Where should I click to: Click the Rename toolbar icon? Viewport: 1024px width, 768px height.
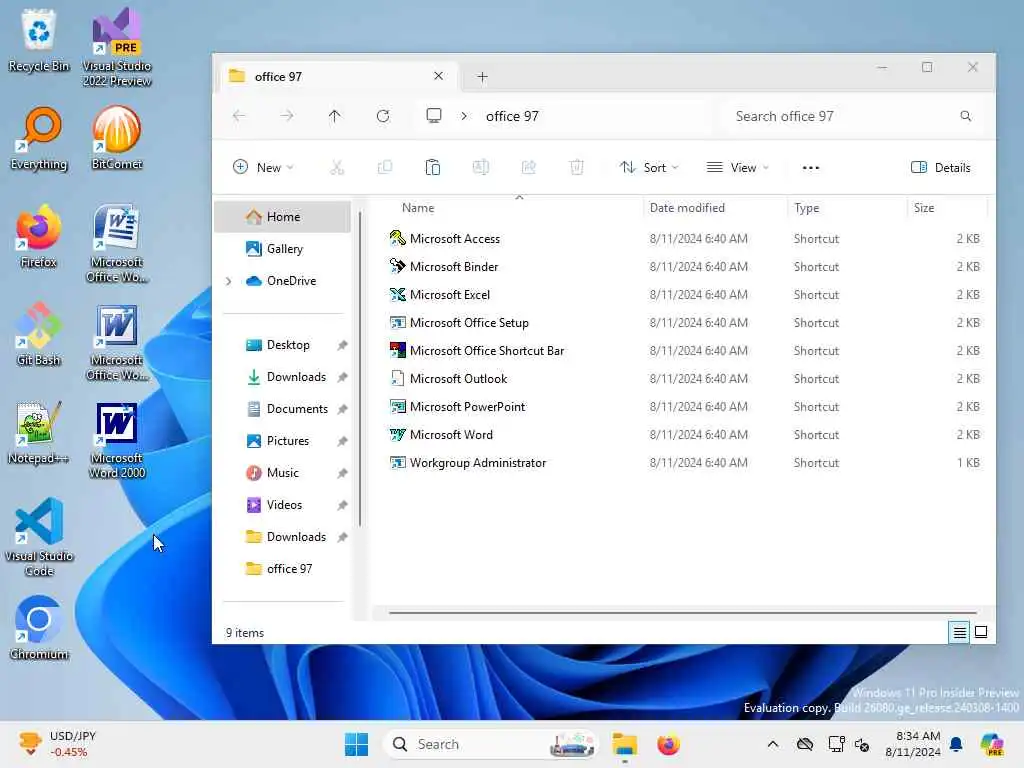click(x=481, y=168)
